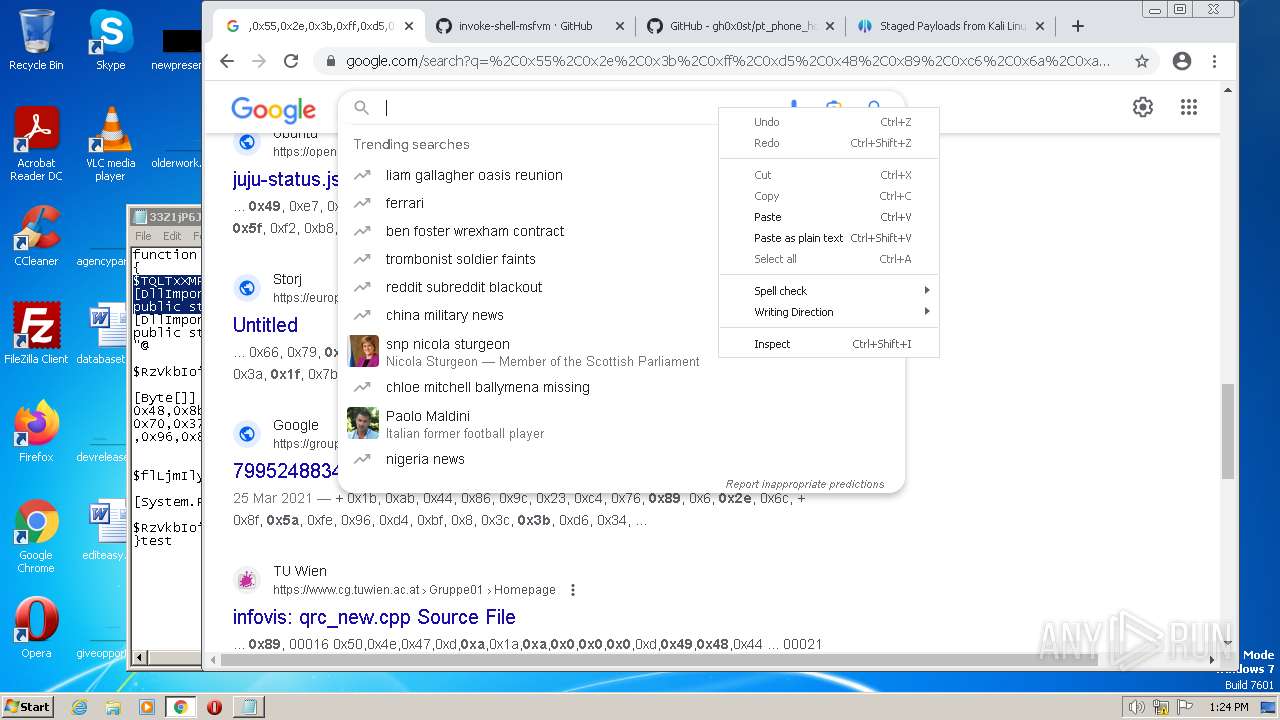The width and height of the screenshot is (1280, 720).
Task: Select nigeria news suggestion
Action: point(425,459)
